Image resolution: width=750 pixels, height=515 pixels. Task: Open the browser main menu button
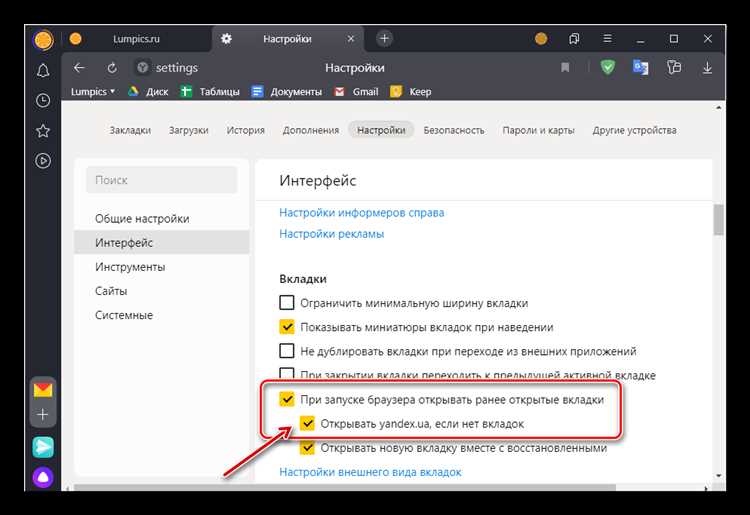pos(606,38)
